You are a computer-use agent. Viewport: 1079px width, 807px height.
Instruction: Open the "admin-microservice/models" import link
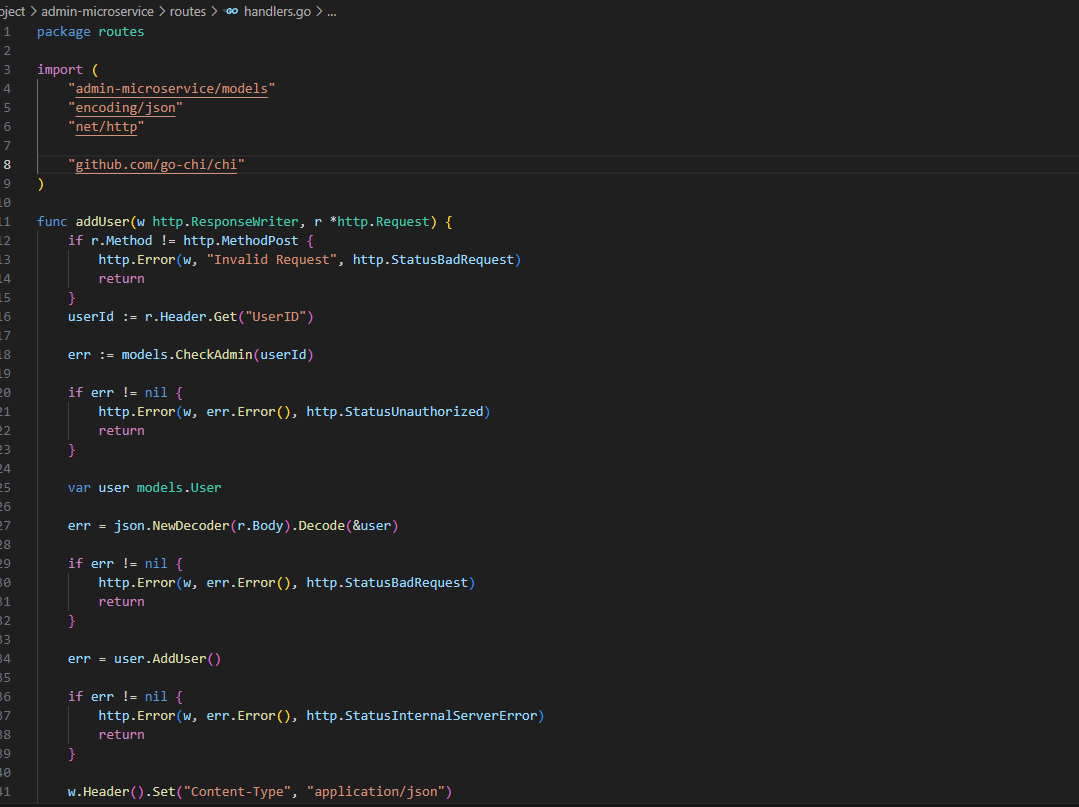pyautogui.click(x=171, y=89)
